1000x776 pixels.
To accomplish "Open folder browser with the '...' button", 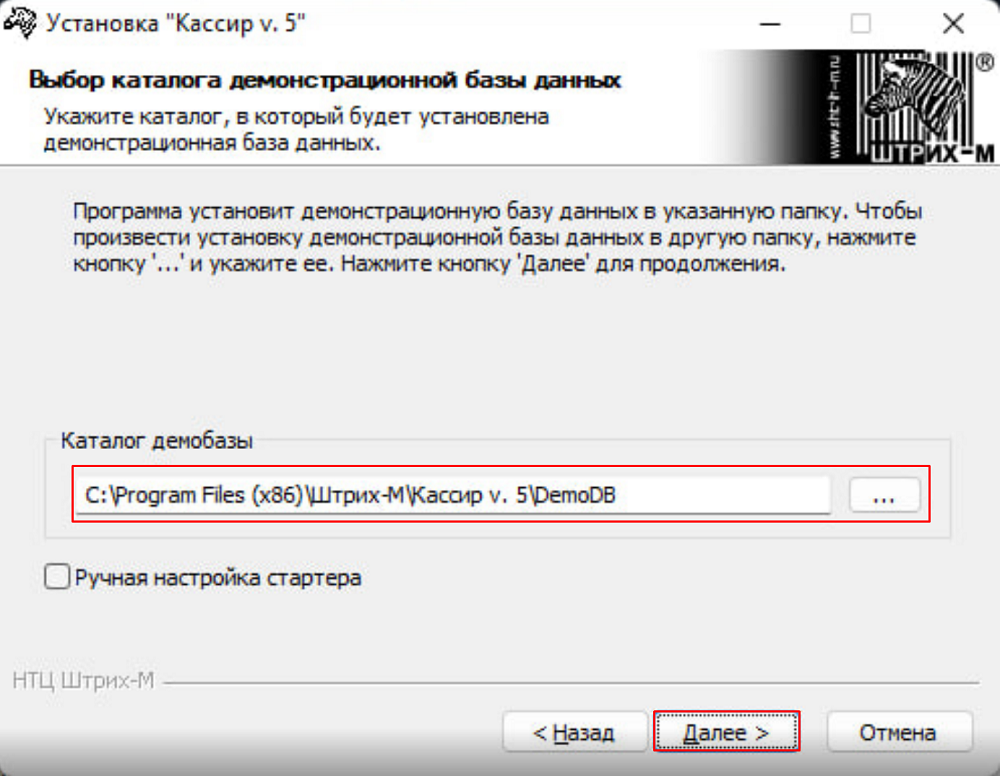I will coord(884,495).
